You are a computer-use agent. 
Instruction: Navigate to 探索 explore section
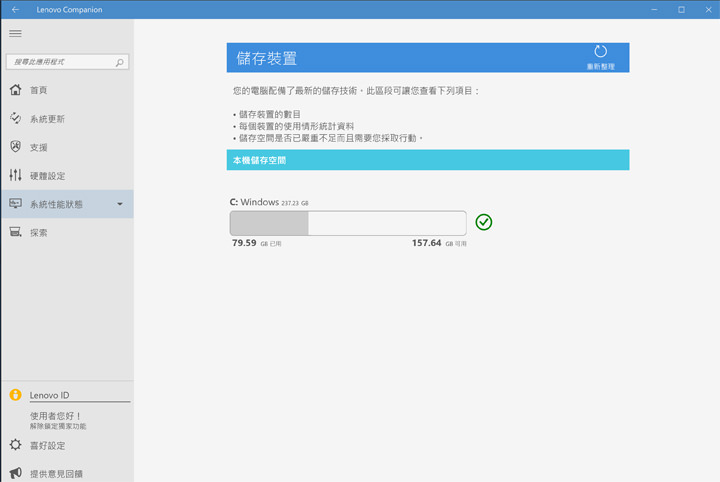coord(38,233)
